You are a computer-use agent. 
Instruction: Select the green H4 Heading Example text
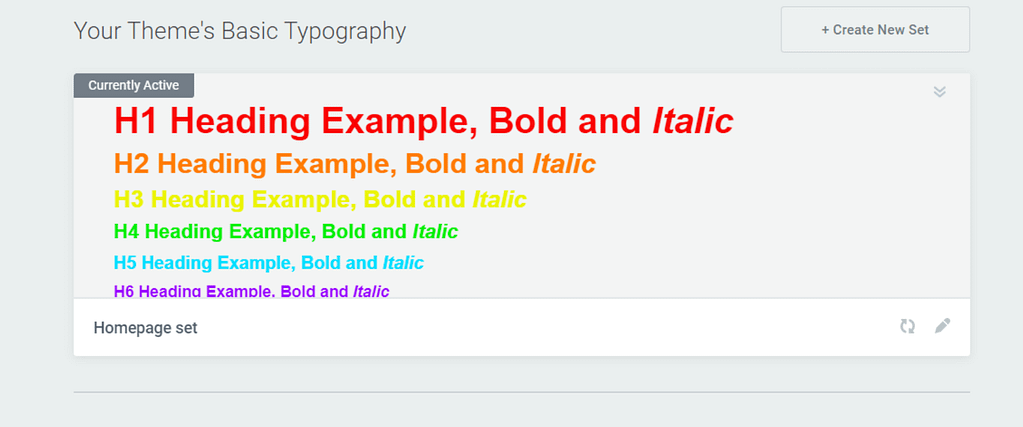click(260, 232)
